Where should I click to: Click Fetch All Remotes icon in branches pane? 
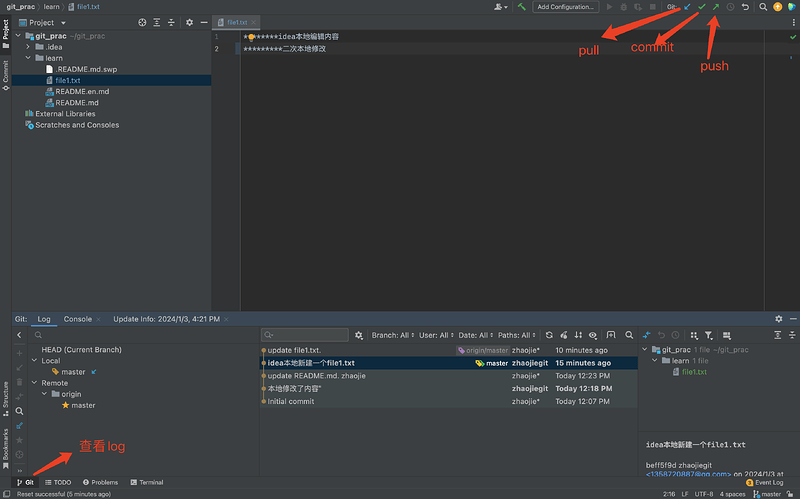tap(19, 425)
